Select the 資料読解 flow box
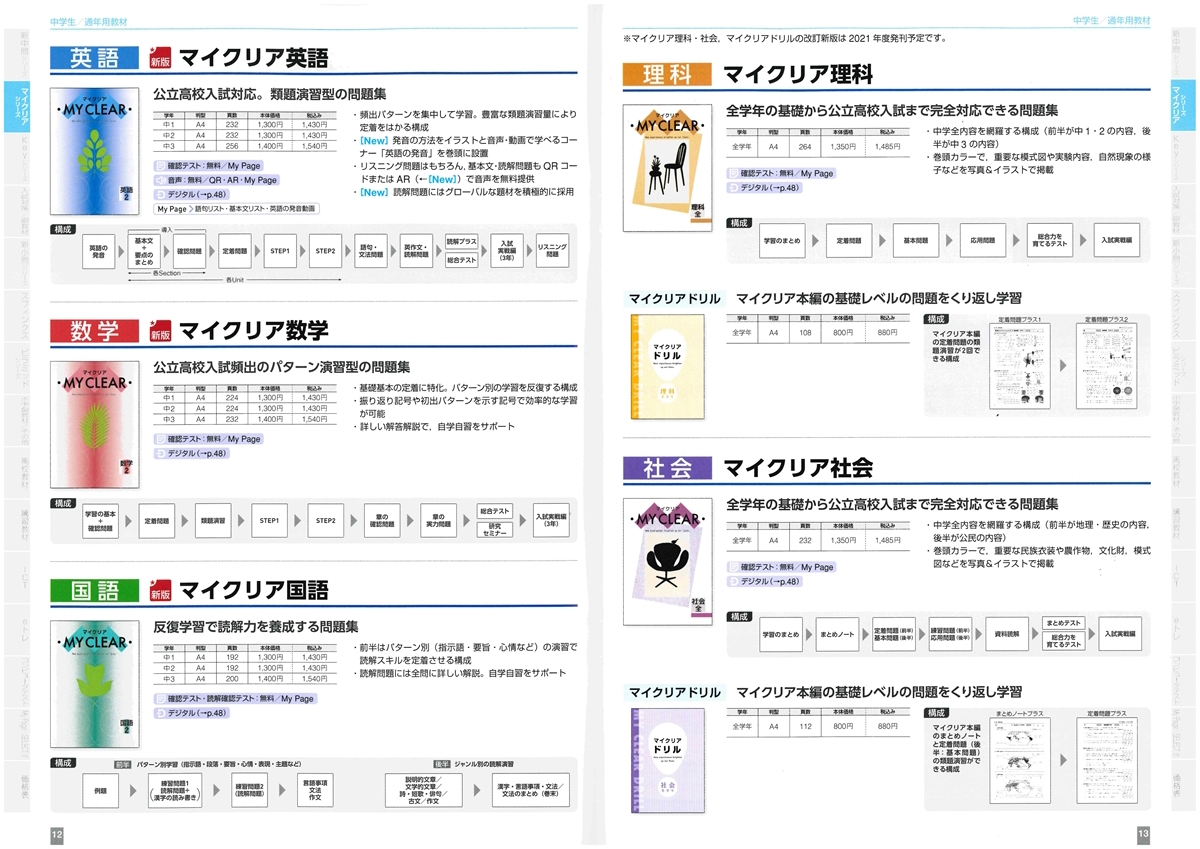Image resolution: width=1200 pixels, height=849 pixels. pyautogui.click(x=1008, y=634)
